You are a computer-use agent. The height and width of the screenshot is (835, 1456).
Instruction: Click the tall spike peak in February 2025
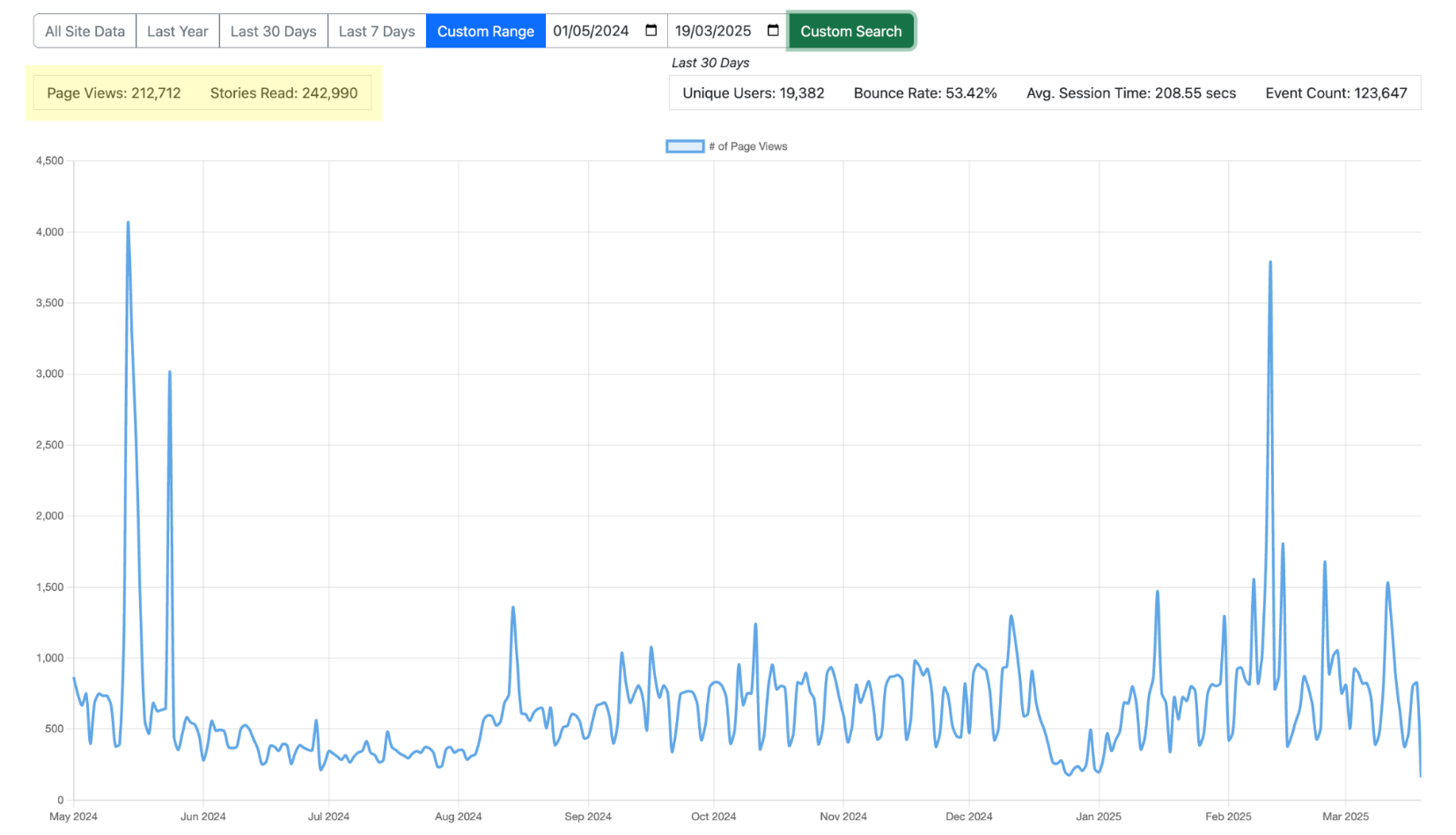[x=1269, y=262]
